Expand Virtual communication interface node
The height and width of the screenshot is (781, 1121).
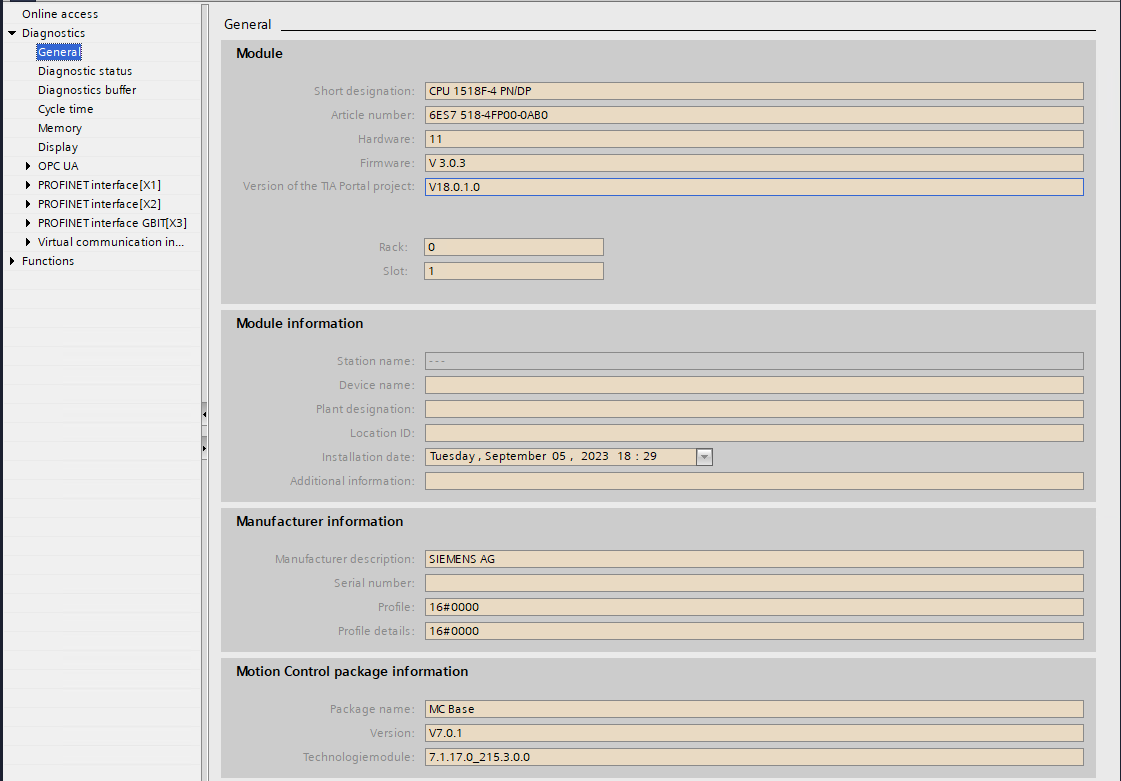(28, 242)
